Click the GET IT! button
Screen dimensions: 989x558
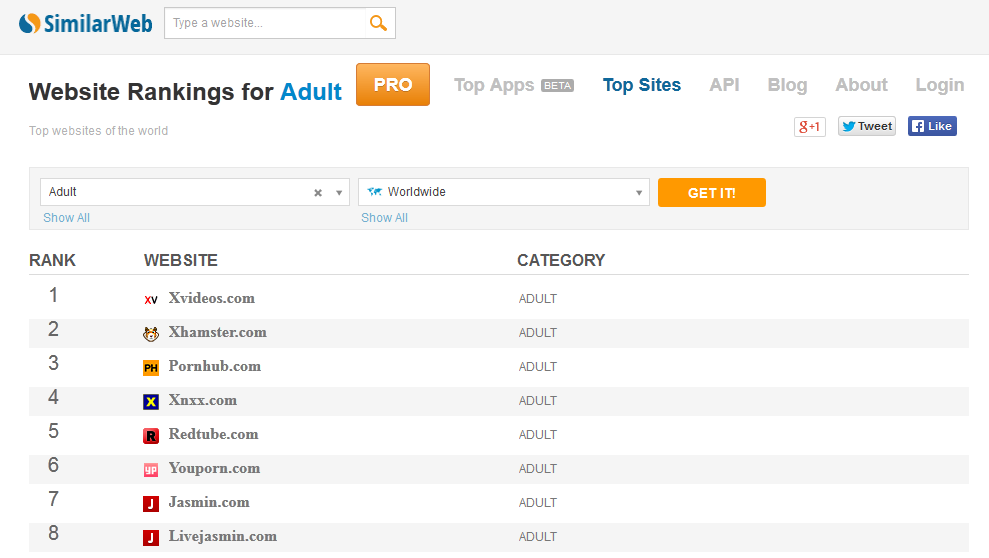pos(711,192)
